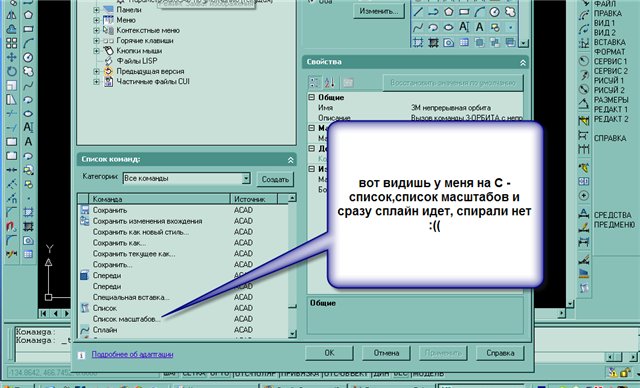
Task: Toggle alphabetical sorting in Свойства panel
Action: click(x=329, y=82)
